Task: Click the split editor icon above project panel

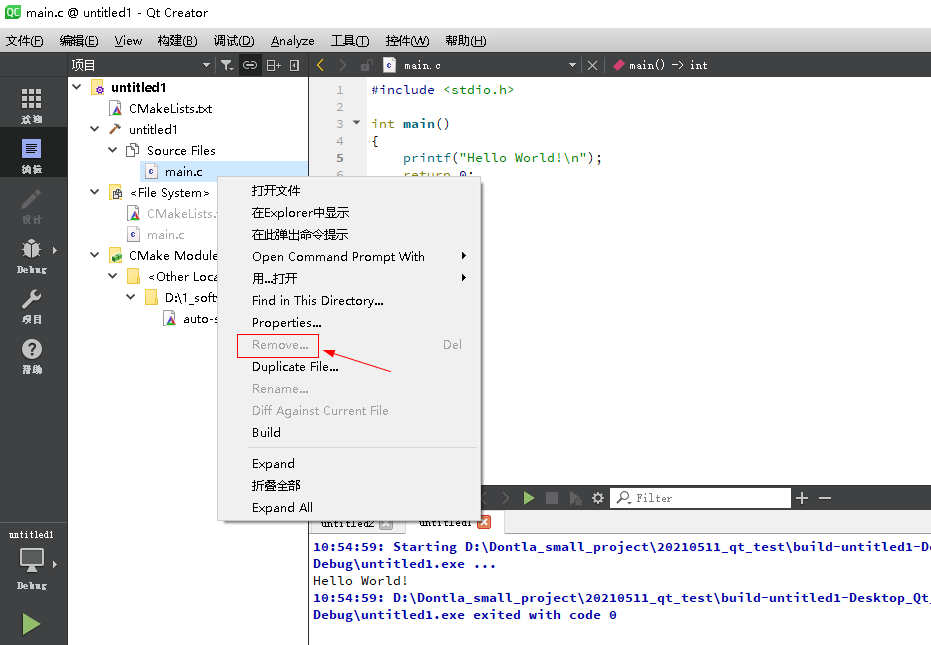Action: (x=272, y=64)
